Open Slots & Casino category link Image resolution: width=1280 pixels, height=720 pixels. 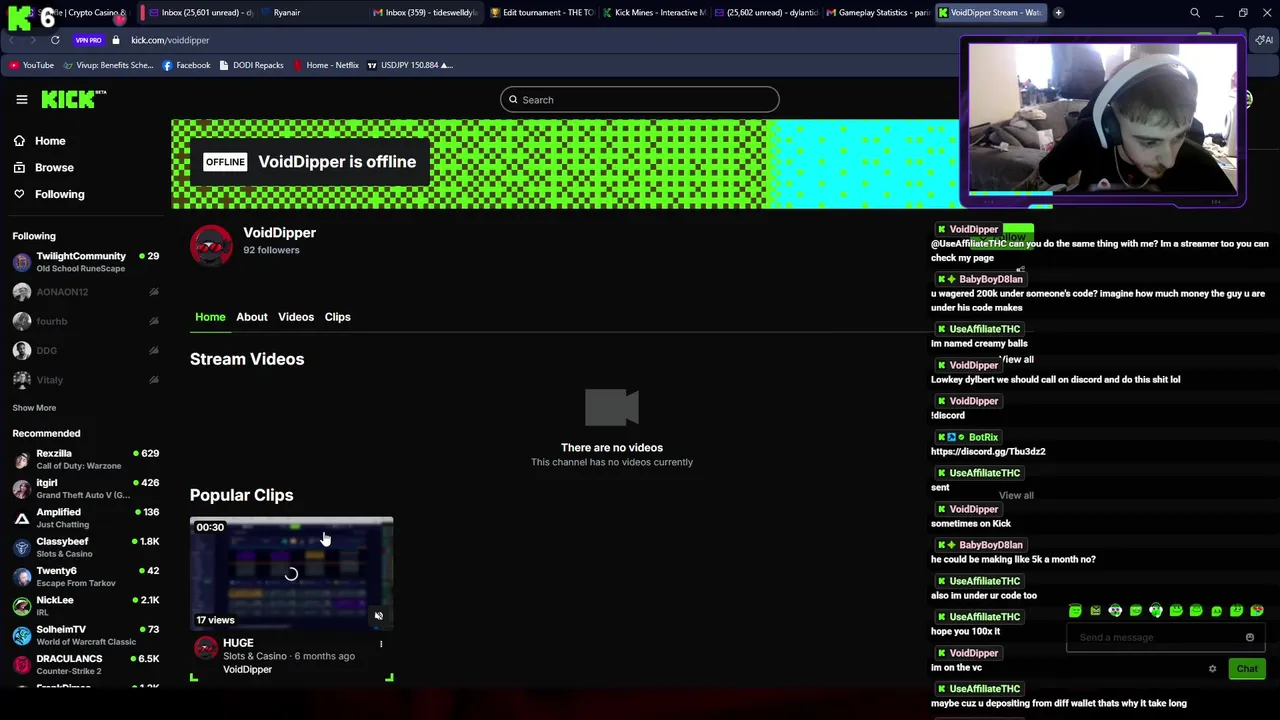pyautogui.click(x=255, y=656)
